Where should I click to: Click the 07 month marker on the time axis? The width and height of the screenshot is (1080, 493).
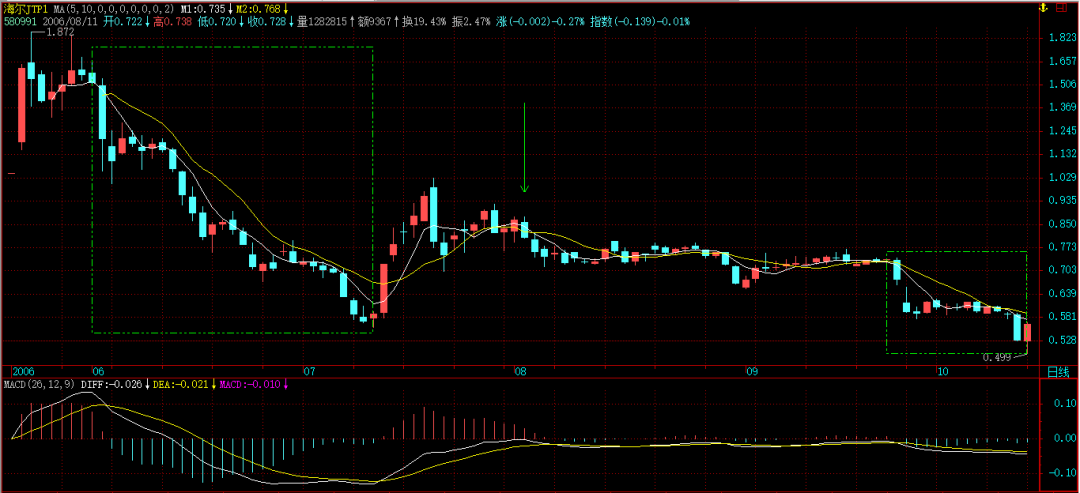pos(309,372)
